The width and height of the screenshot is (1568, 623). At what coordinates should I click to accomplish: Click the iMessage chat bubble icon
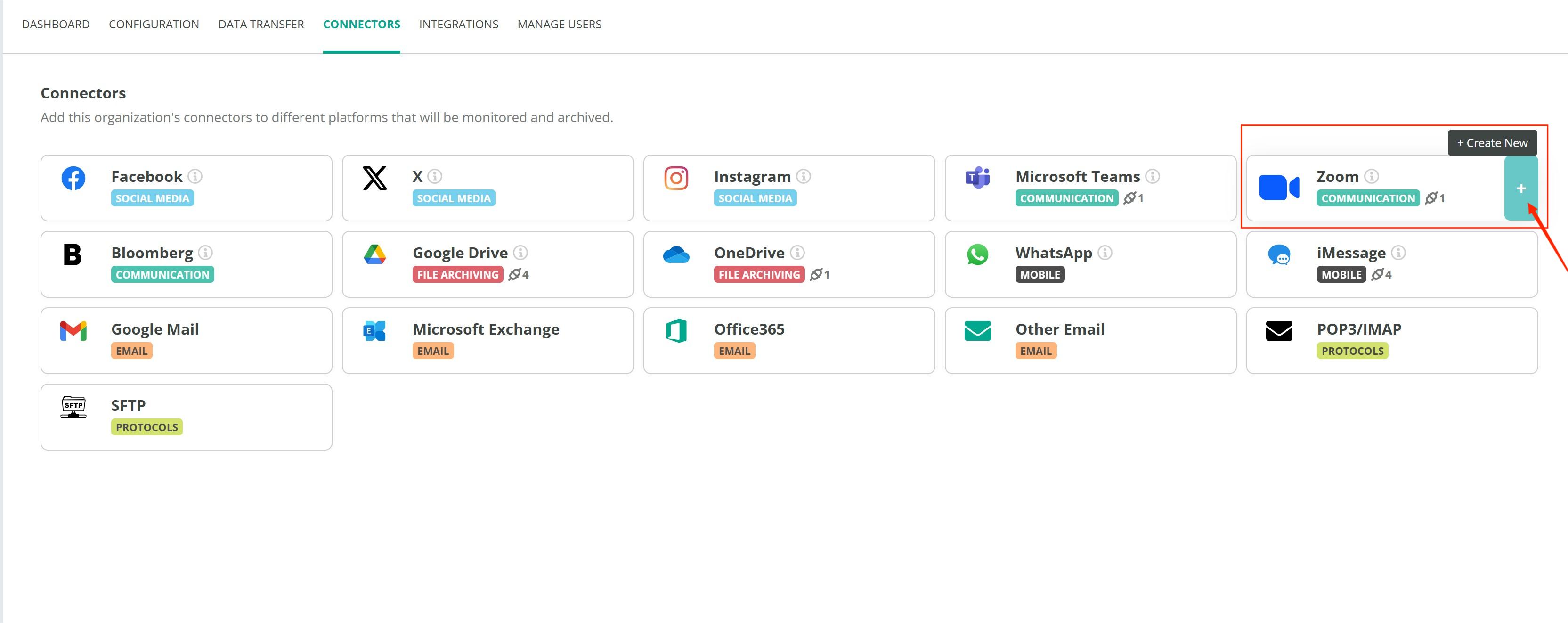coord(1279,254)
